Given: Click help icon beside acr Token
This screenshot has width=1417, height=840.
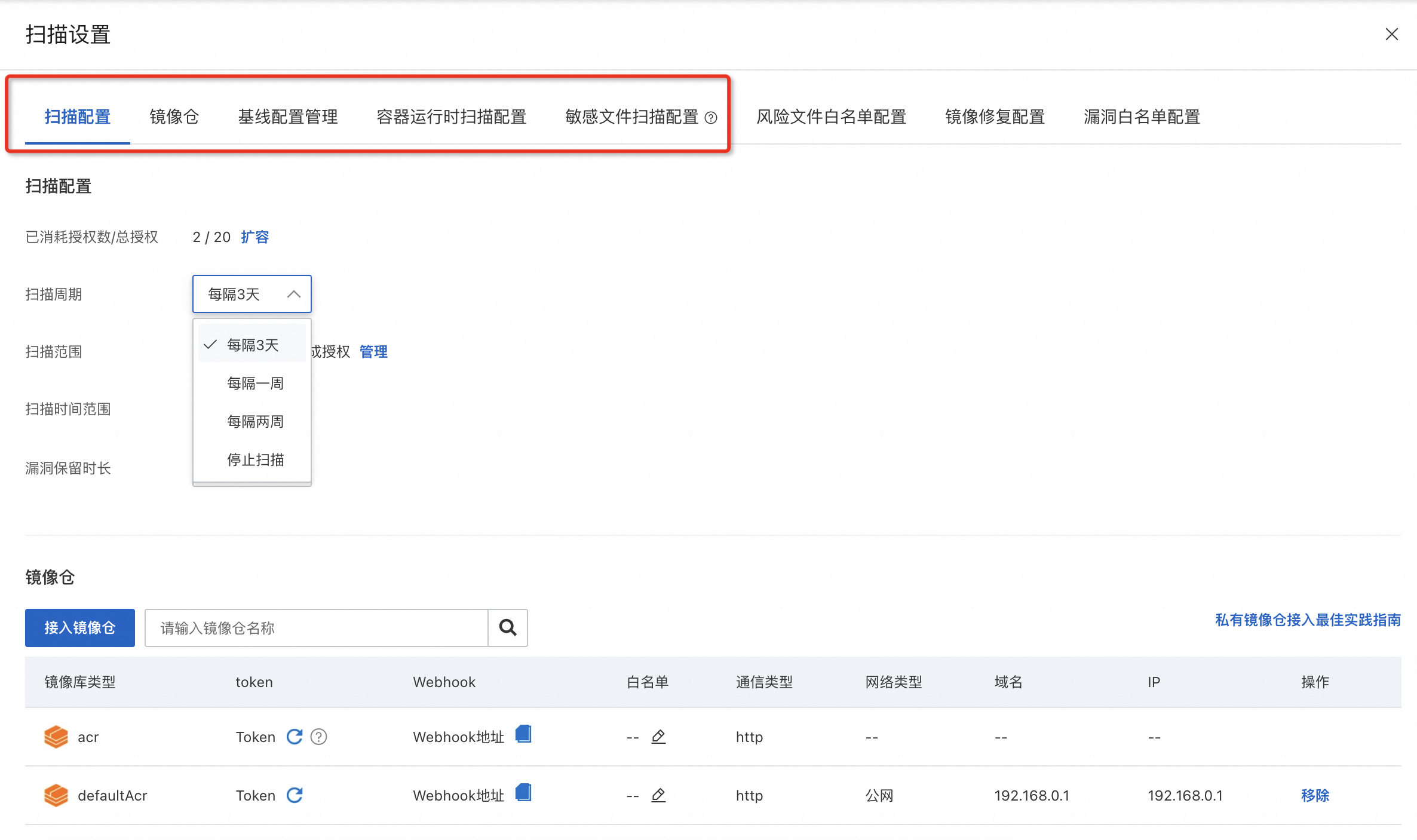Looking at the screenshot, I should (319, 737).
